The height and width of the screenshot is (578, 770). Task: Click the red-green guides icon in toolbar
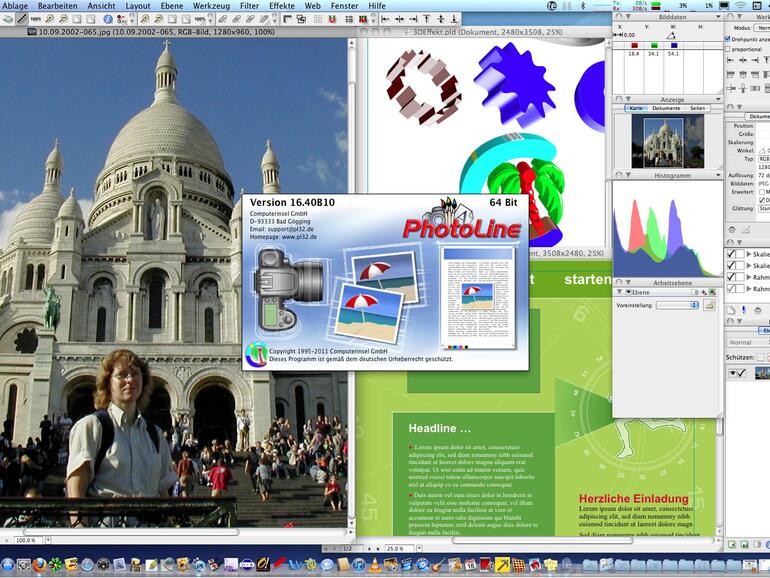click(x=363, y=19)
